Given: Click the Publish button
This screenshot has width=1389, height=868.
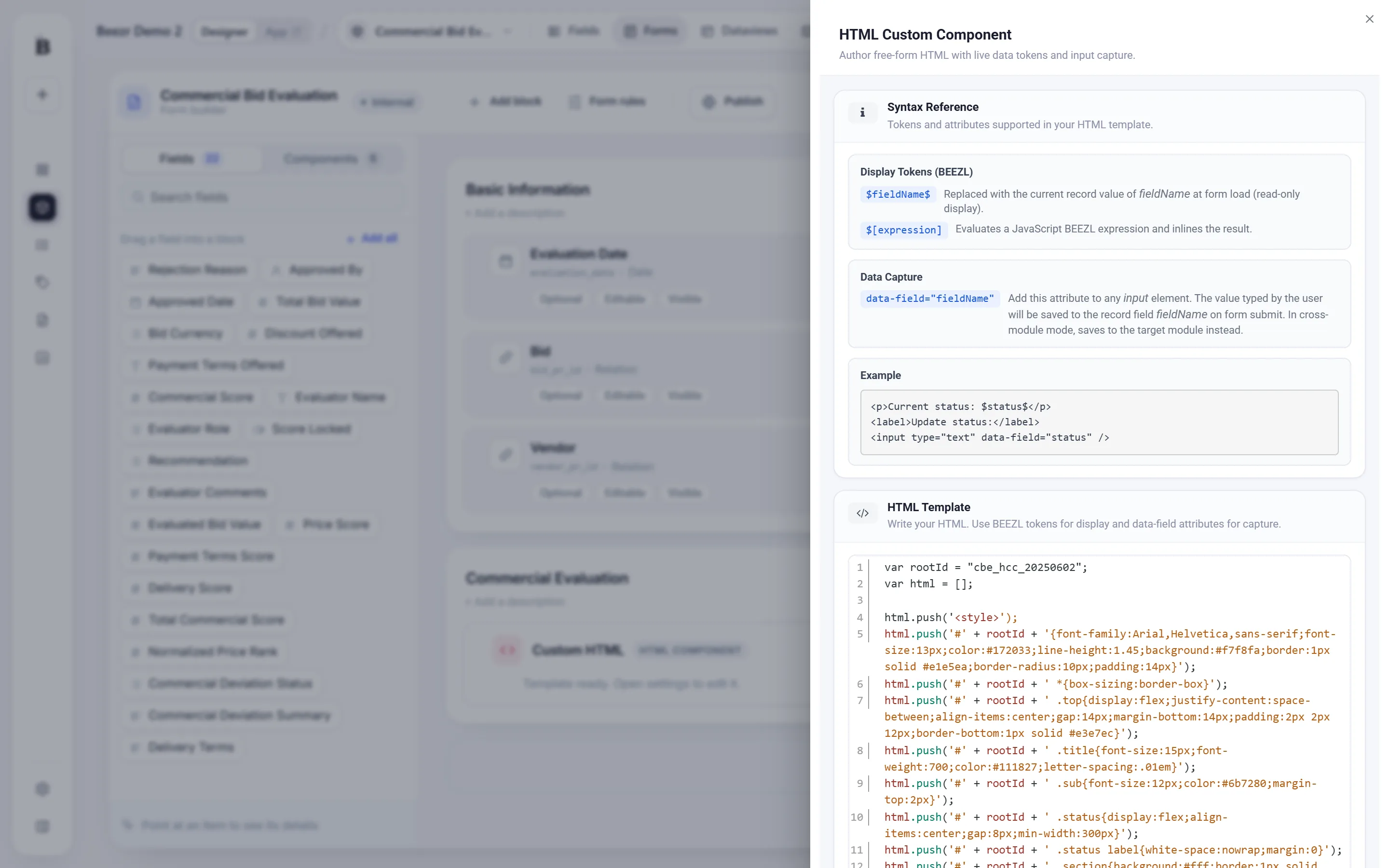Looking at the screenshot, I should tap(733, 102).
